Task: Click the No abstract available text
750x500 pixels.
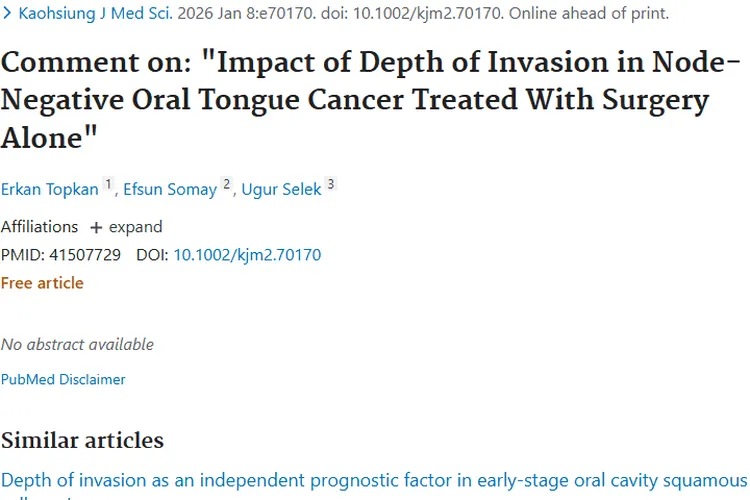Action: click(x=77, y=344)
